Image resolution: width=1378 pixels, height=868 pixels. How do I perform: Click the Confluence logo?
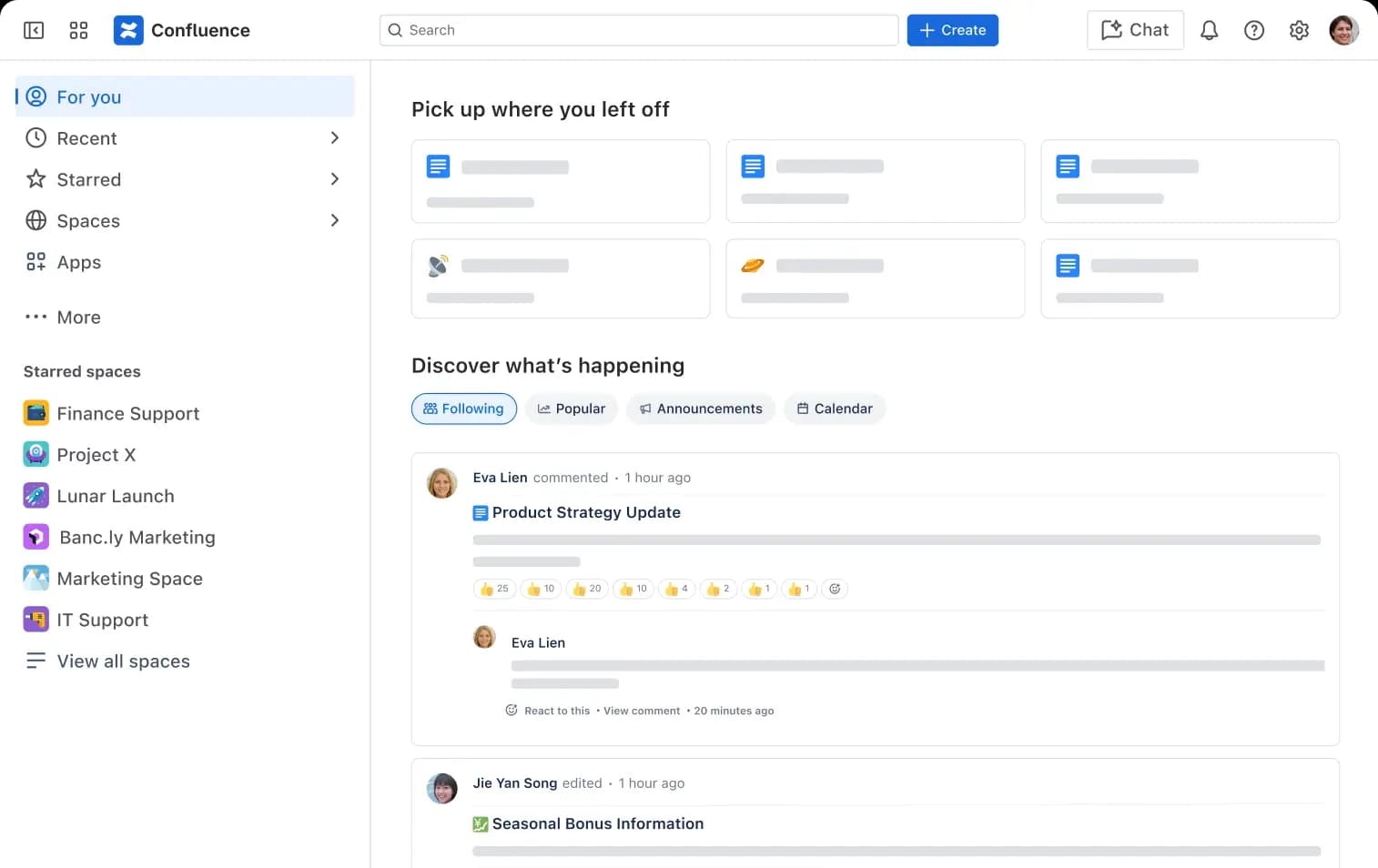coord(128,30)
